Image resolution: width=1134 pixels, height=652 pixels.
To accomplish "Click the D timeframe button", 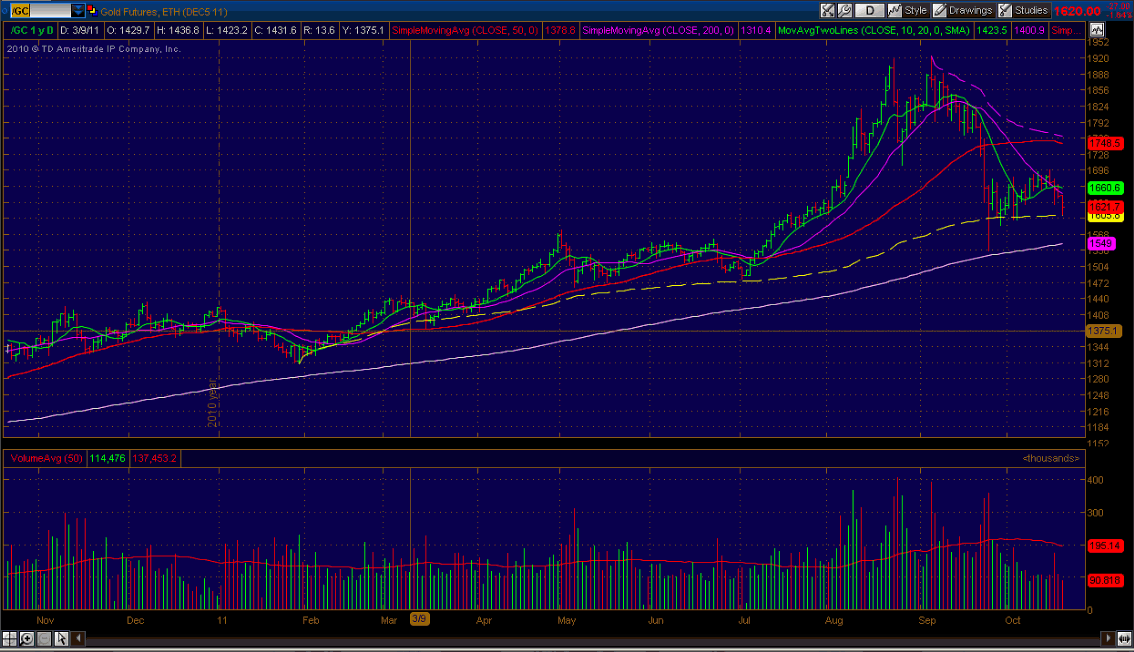I will click(870, 10).
